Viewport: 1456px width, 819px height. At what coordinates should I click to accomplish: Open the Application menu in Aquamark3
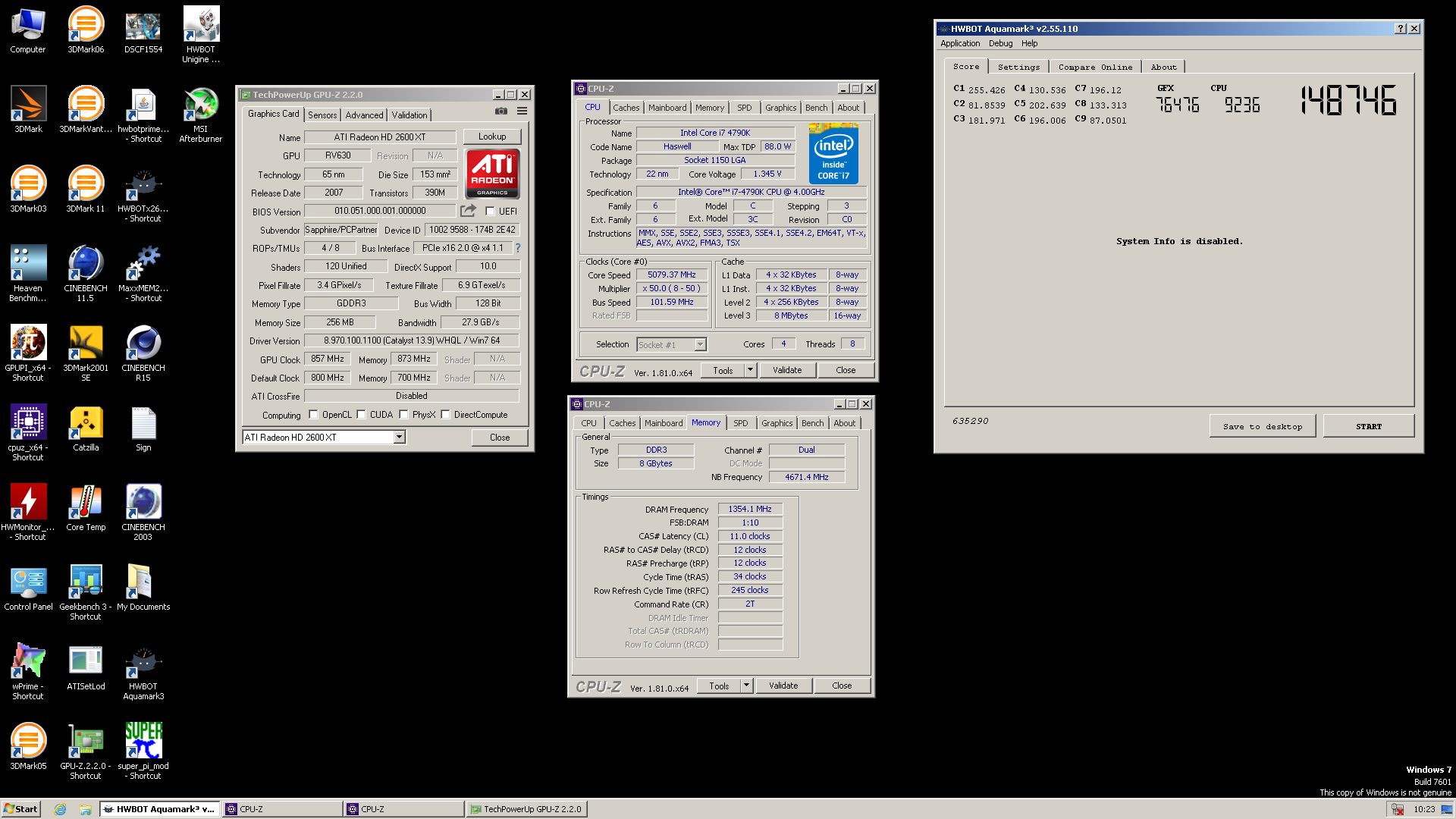(960, 43)
